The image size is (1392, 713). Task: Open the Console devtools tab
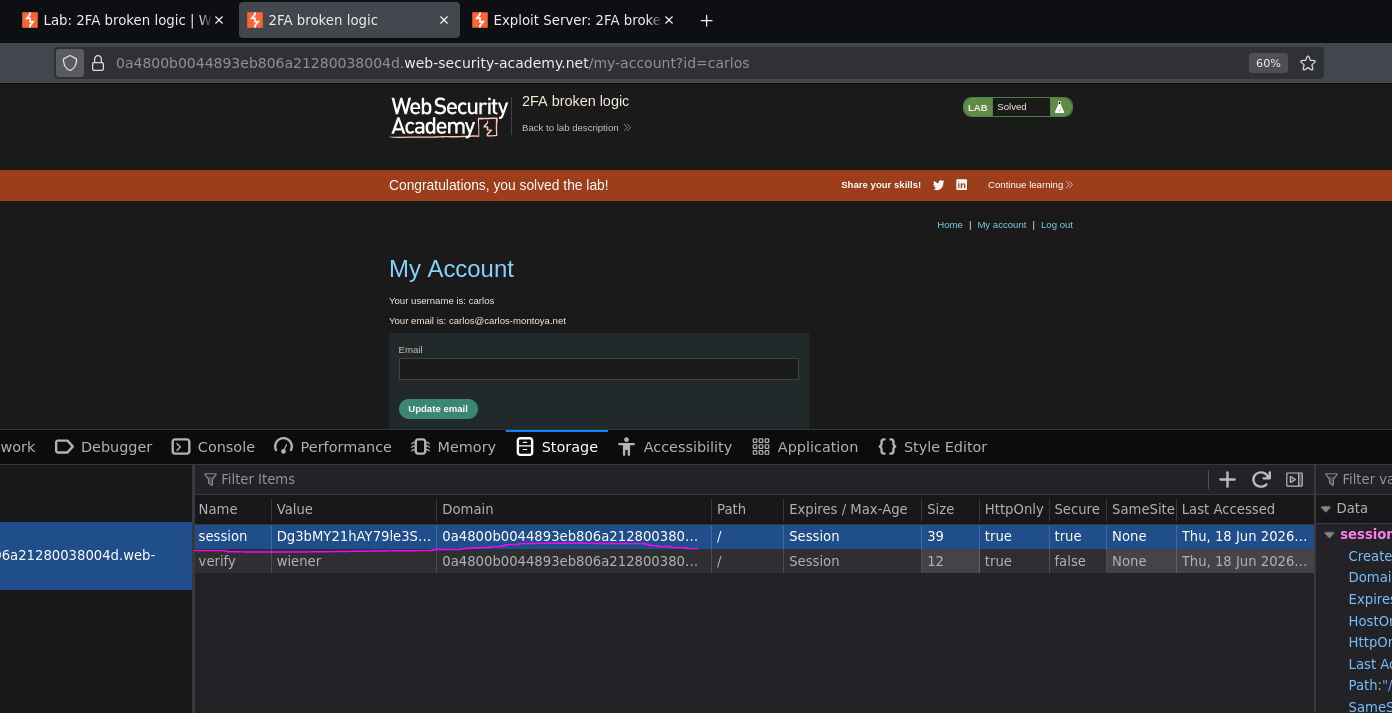(x=213, y=447)
